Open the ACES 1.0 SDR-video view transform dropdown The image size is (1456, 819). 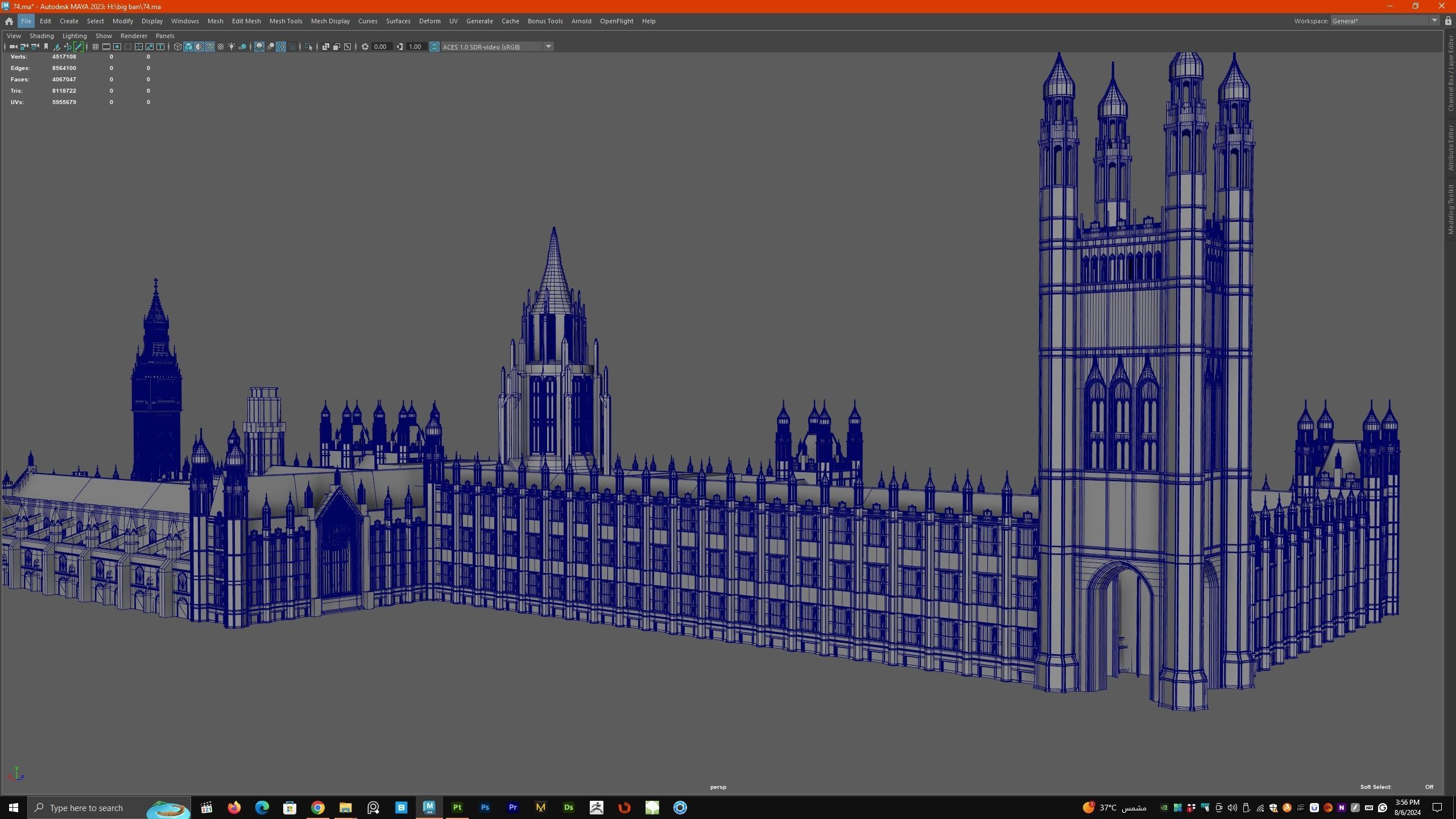click(x=497, y=47)
